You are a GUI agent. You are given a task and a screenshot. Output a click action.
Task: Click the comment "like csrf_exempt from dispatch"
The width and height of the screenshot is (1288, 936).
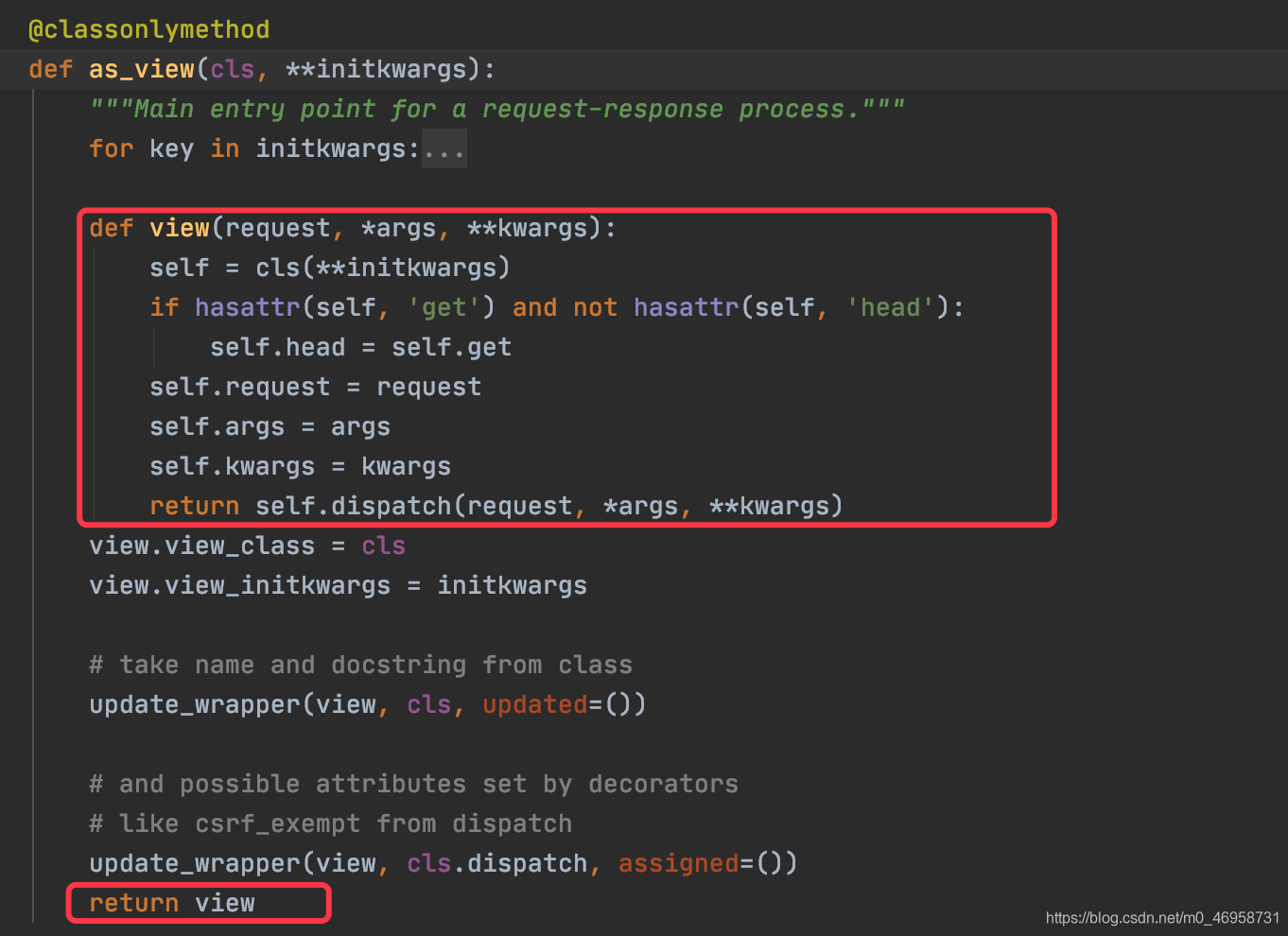point(330,823)
